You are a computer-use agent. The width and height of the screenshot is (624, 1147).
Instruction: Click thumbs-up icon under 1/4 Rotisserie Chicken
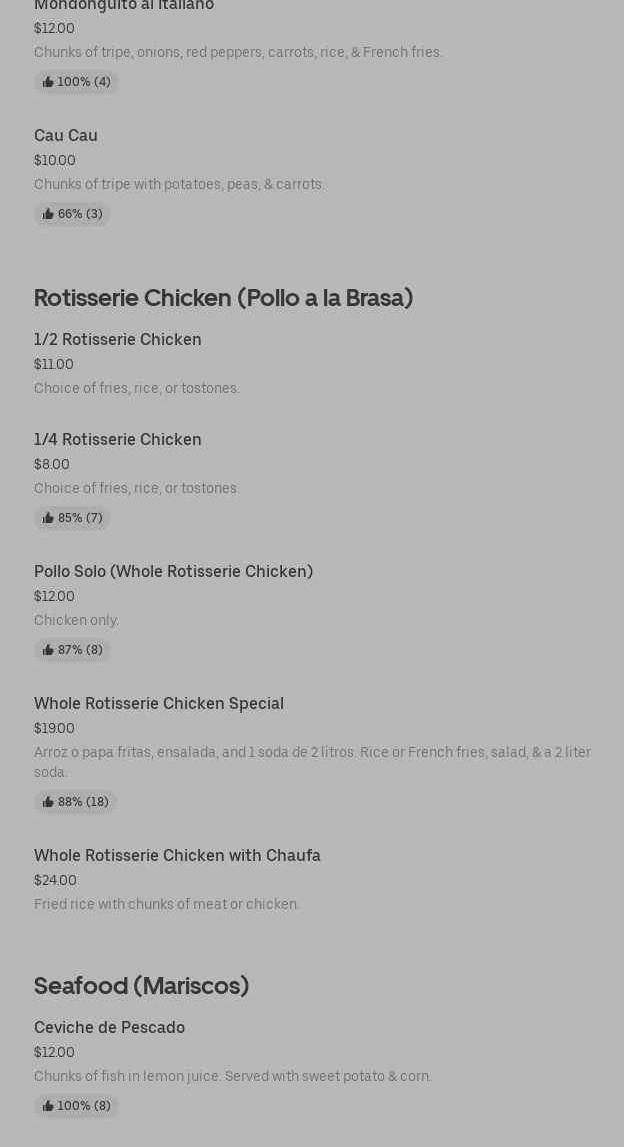(x=48, y=518)
